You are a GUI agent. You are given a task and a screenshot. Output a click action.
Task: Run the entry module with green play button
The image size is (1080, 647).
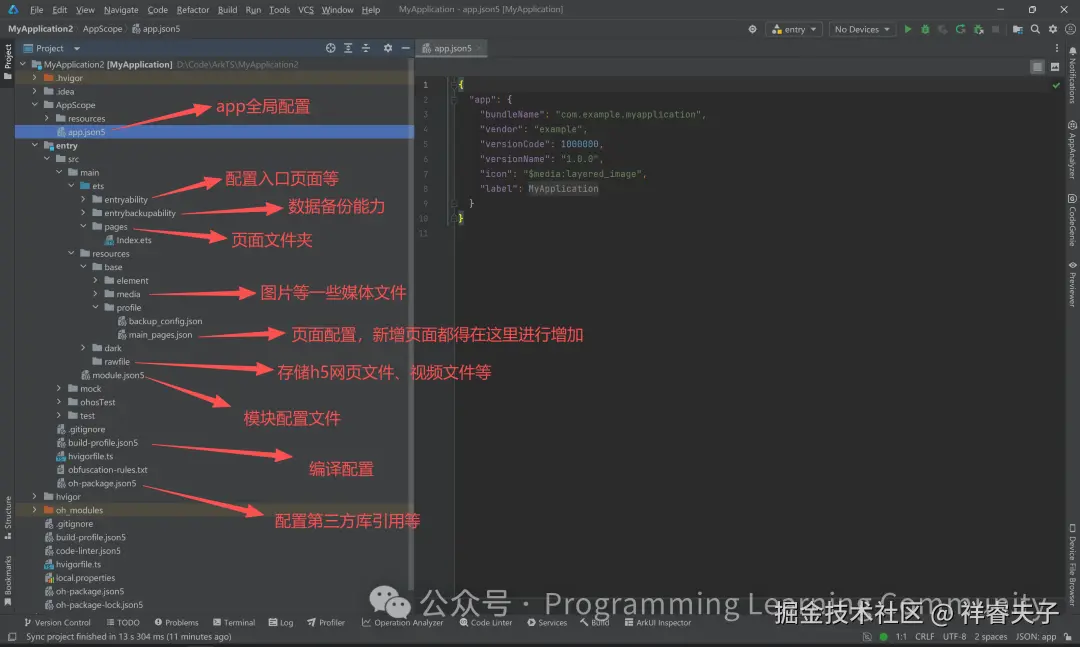(x=907, y=29)
